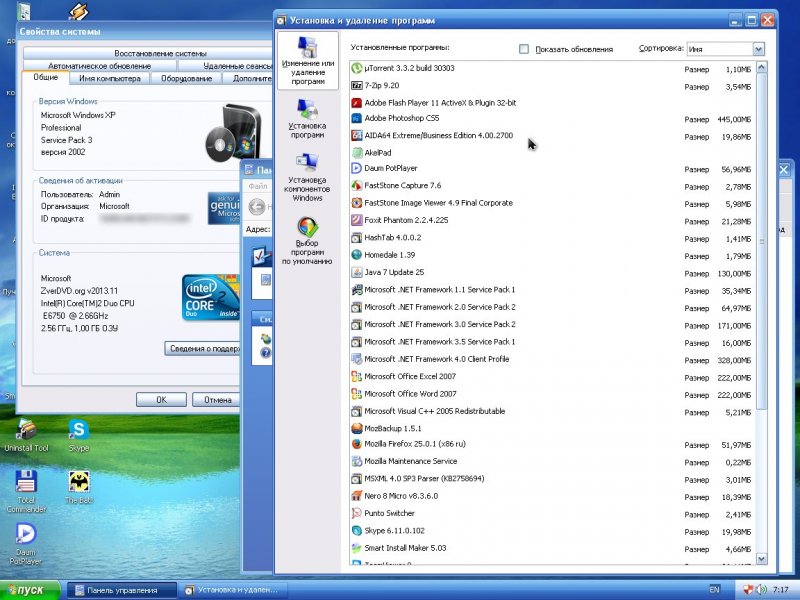This screenshot has height=600, width=800.
Task: Click the MozBackup 1.5.1 icon
Action: [357, 429]
